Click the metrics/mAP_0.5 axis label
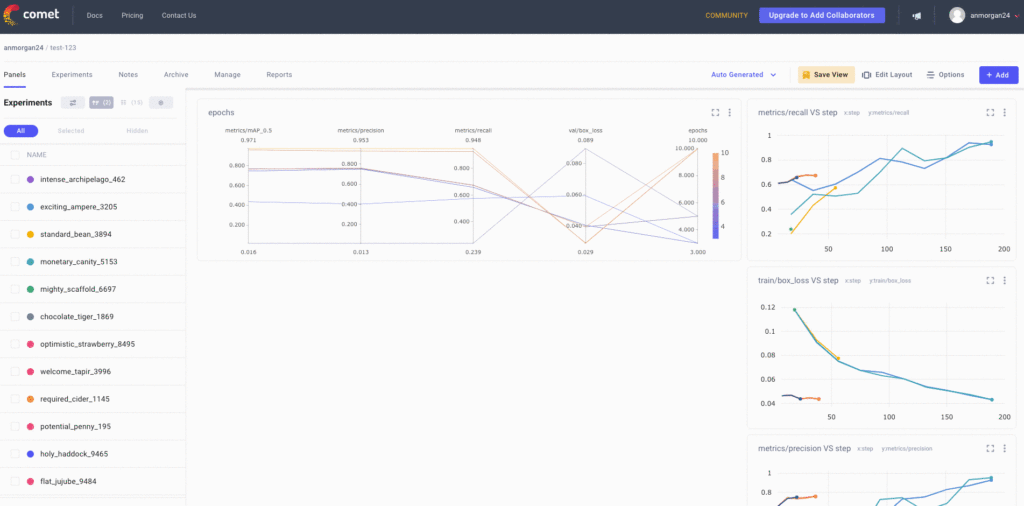1024x506 pixels. [x=248, y=131]
